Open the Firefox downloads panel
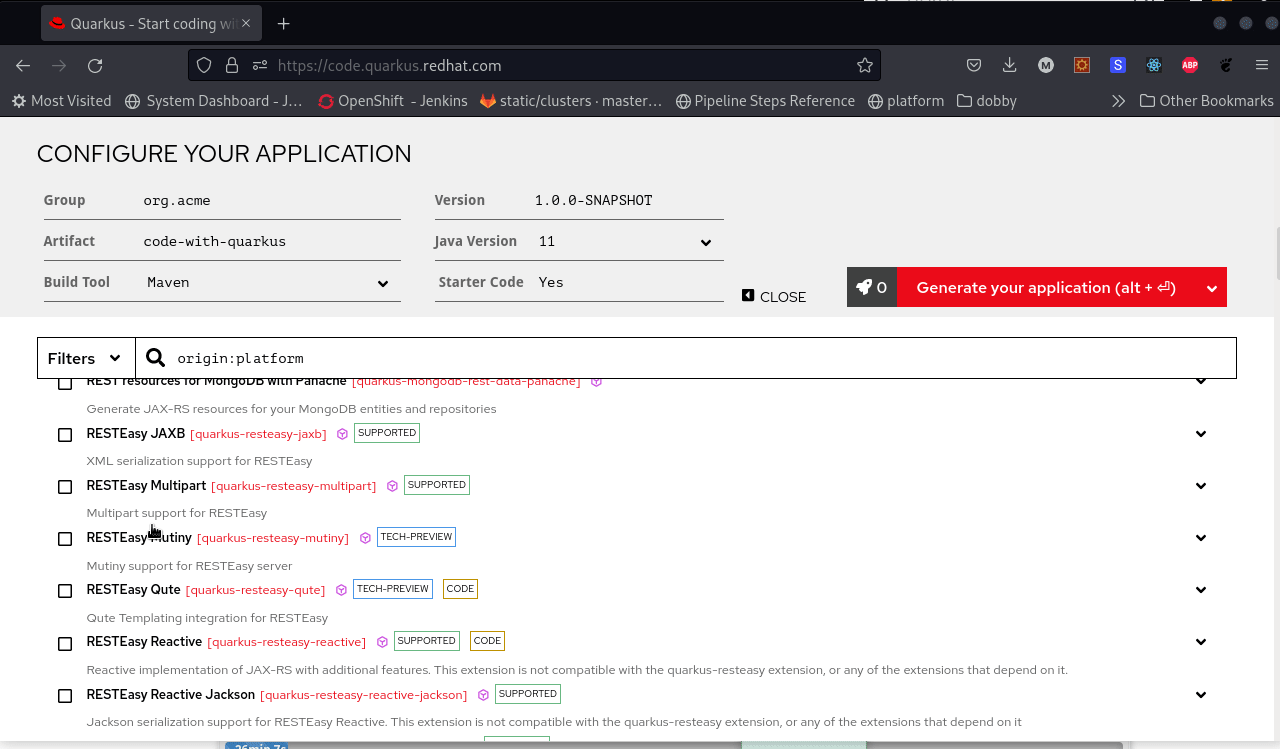The height and width of the screenshot is (749, 1280). click(1010, 66)
